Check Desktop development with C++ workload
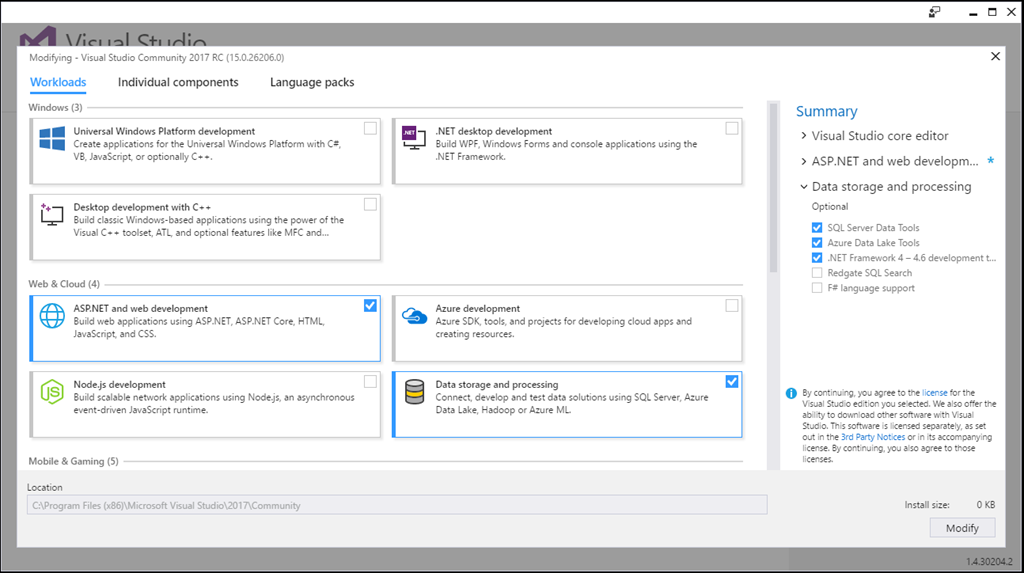The width and height of the screenshot is (1024, 573). [370, 205]
